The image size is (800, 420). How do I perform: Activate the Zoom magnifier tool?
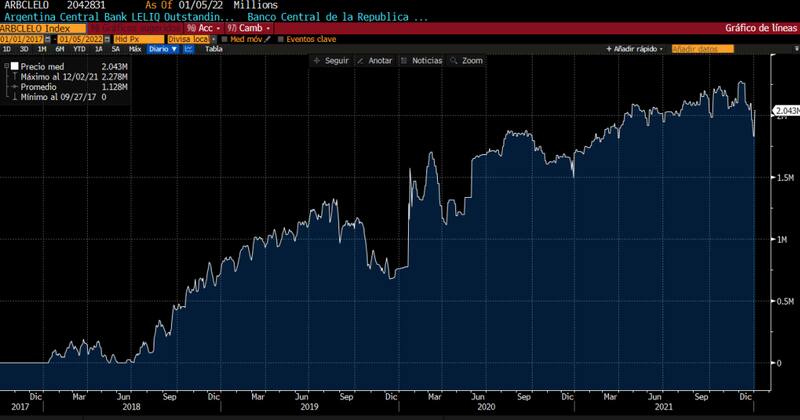pos(466,61)
